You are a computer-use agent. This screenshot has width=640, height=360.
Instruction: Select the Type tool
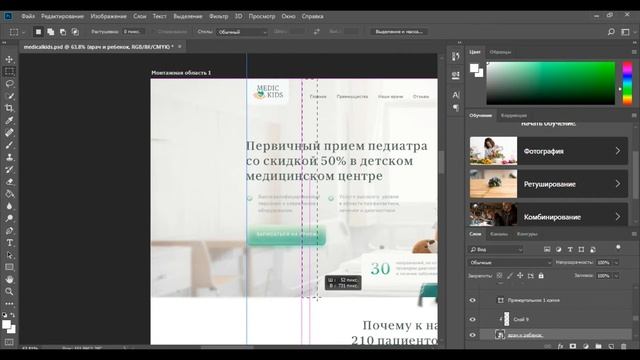(9, 243)
